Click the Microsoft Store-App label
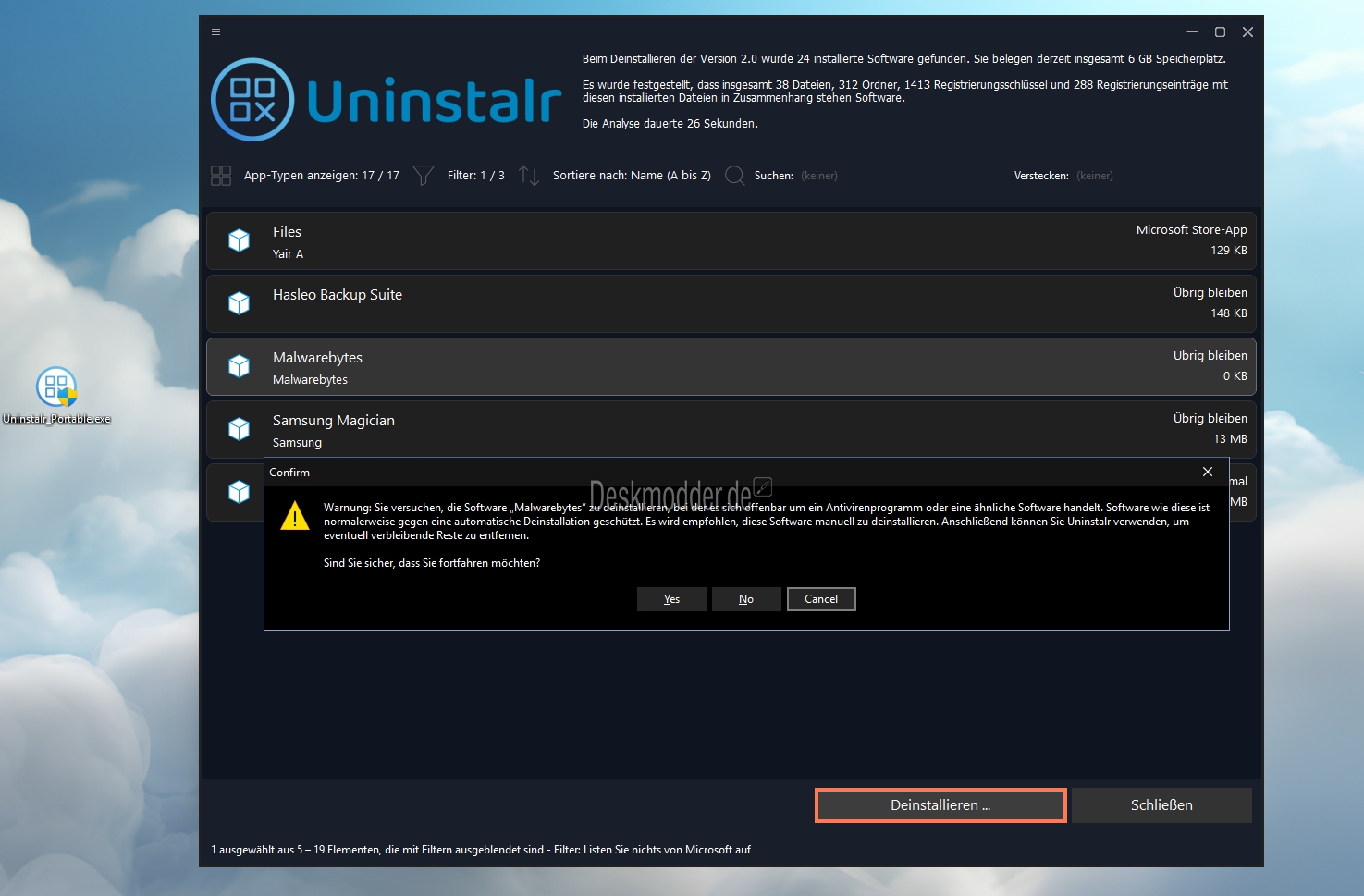This screenshot has width=1364, height=896. [1191, 230]
